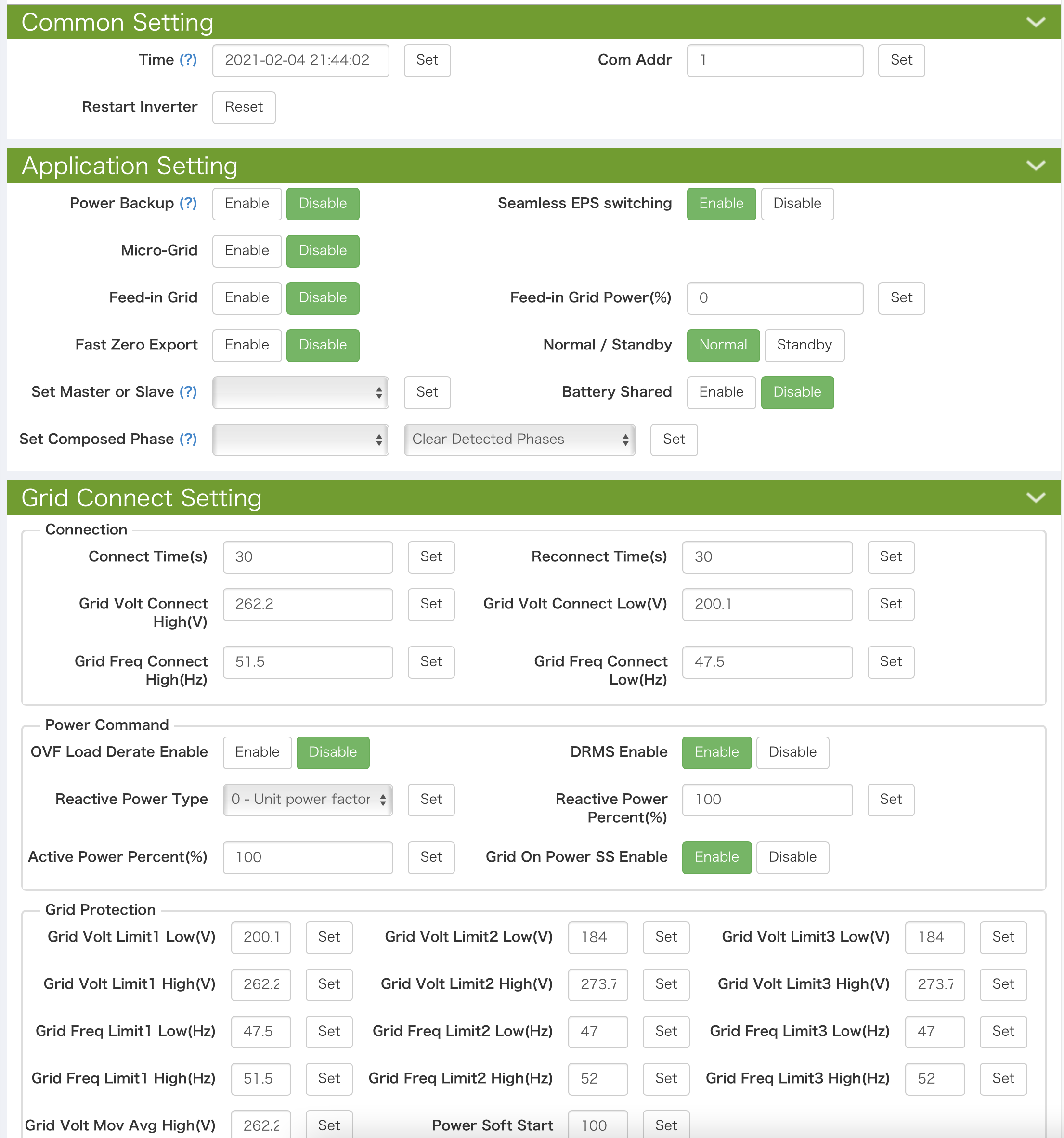This screenshot has width=1064, height=1138.
Task: Open the Power Backup help (?) icon
Action: (188, 203)
